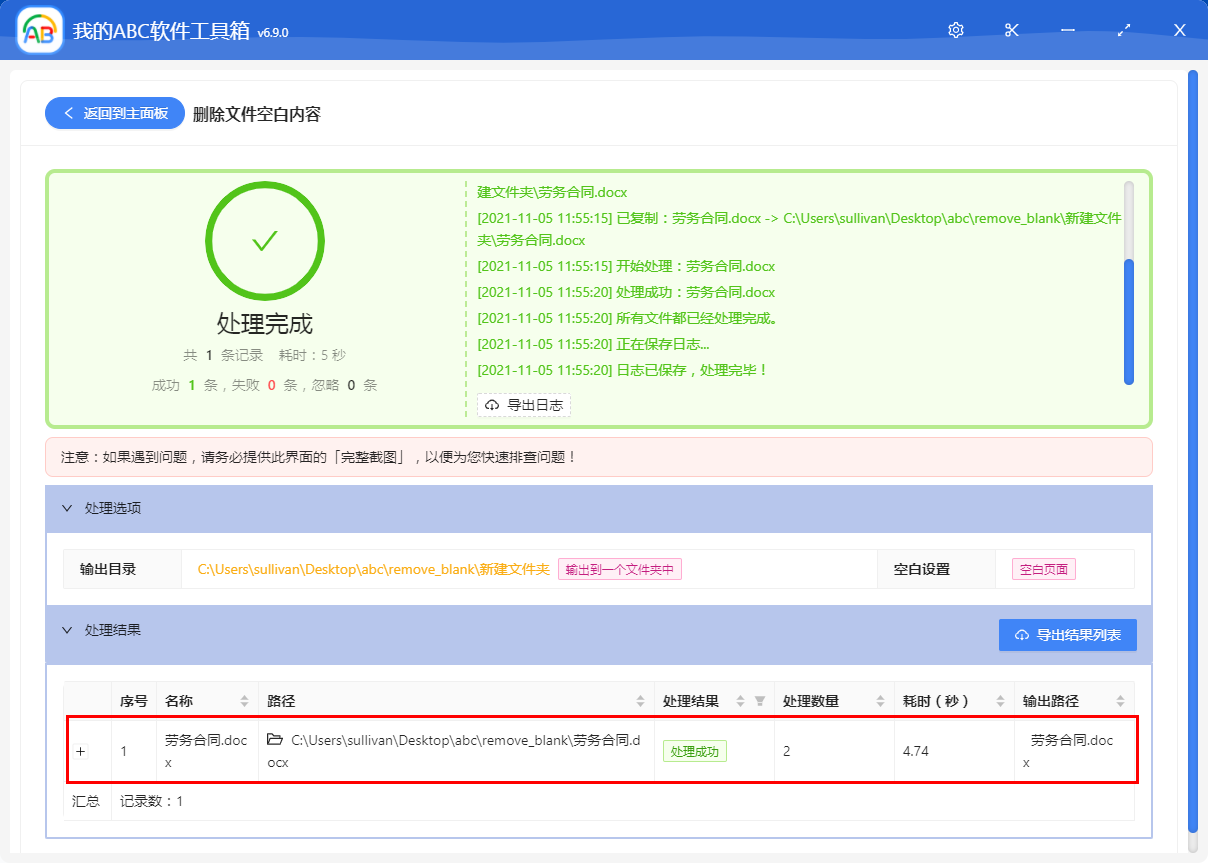
Task: Open the filter icon on 处理结果 column
Action: tap(760, 700)
